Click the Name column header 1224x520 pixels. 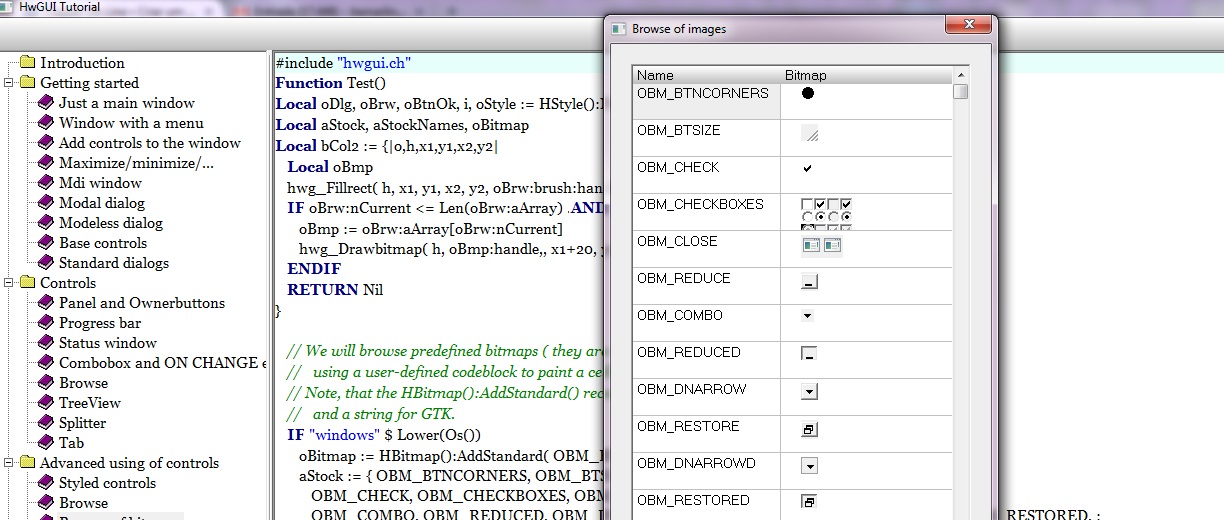tap(656, 75)
